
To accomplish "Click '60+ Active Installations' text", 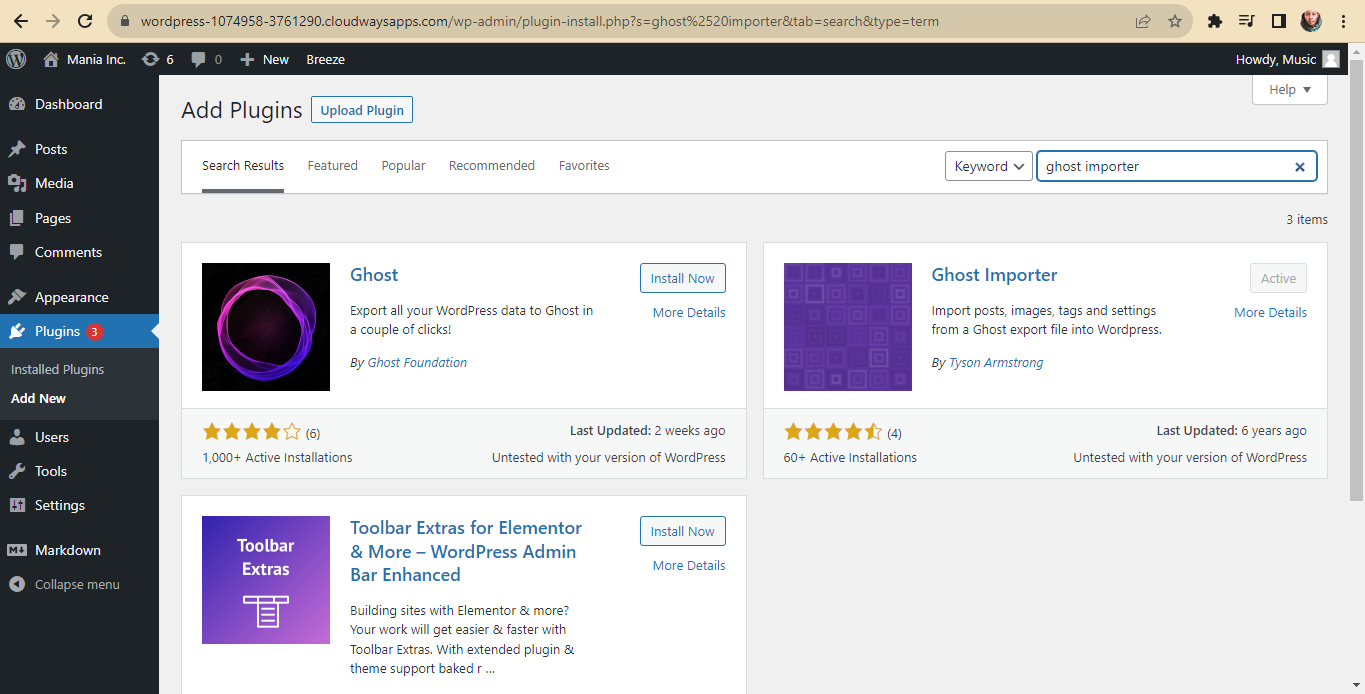I will (850, 457).
